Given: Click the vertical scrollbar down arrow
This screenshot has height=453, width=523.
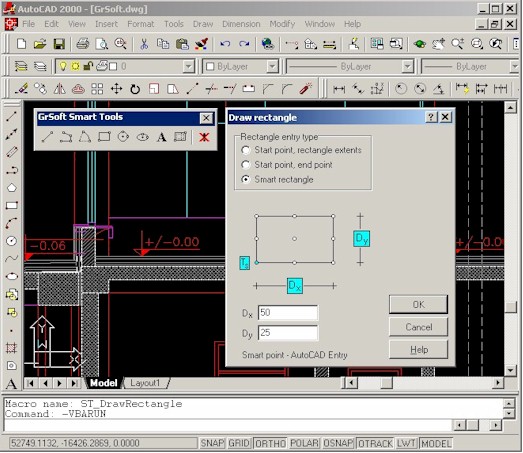Looking at the screenshot, I should (x=510, y=370).
